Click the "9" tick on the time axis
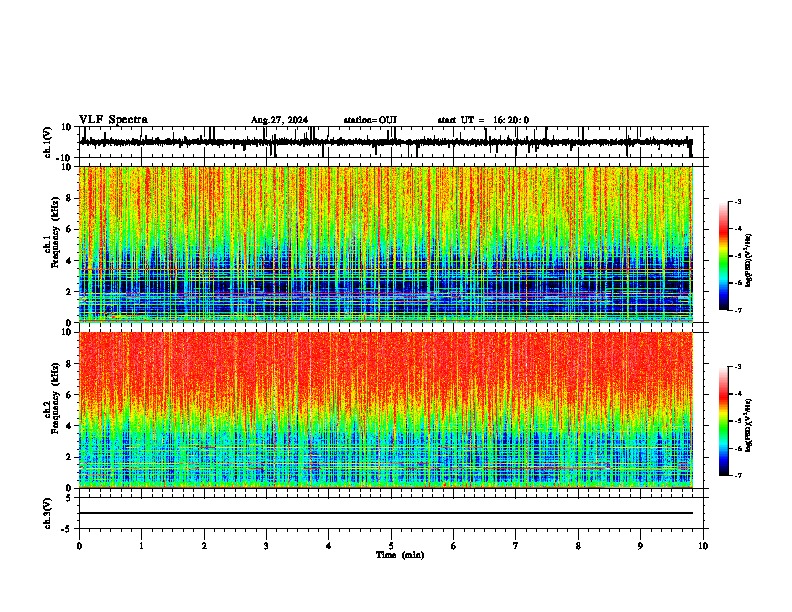792x612 pixels. tap(640, 546)
